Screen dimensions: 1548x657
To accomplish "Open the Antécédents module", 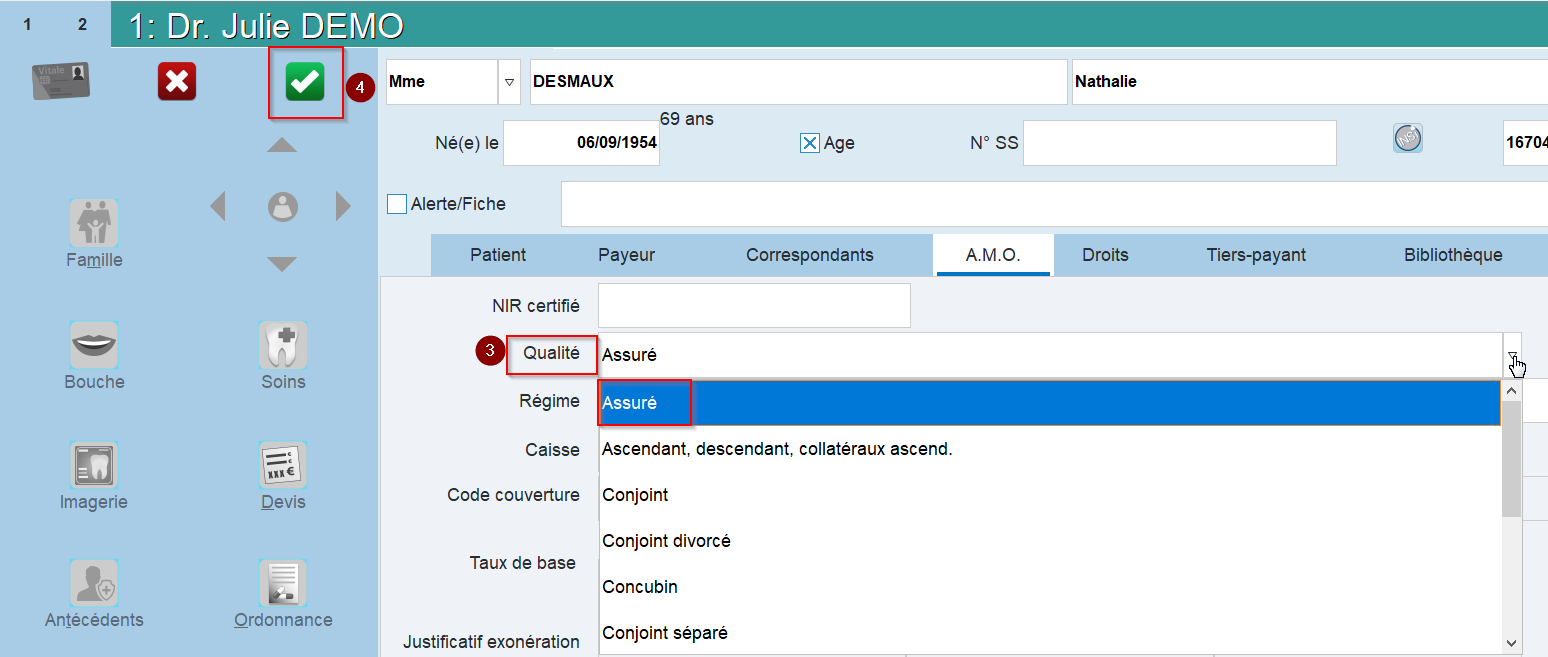I will pyautogui.click(x=94, y=584).
